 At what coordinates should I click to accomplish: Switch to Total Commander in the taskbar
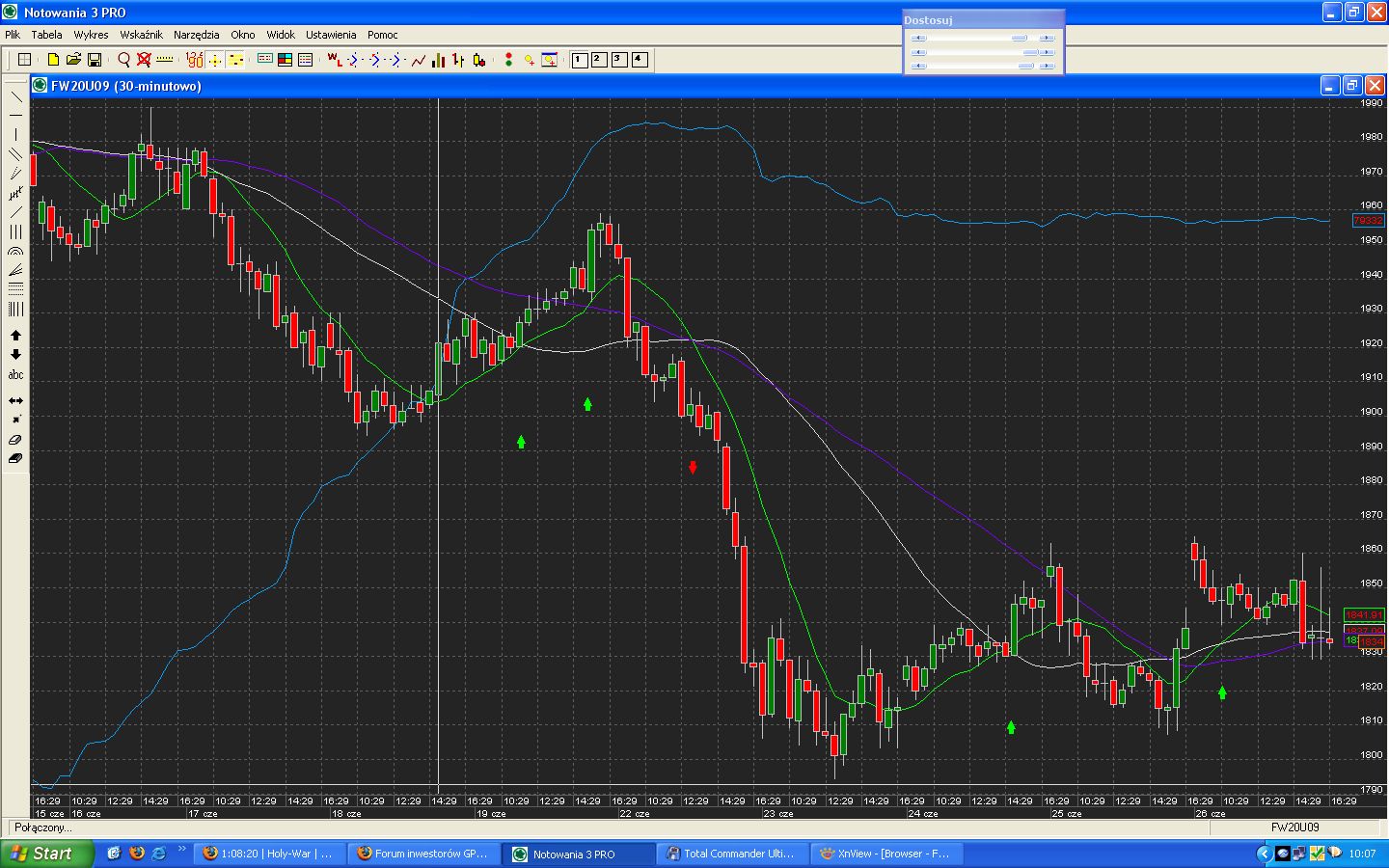[x=729, y=854]
